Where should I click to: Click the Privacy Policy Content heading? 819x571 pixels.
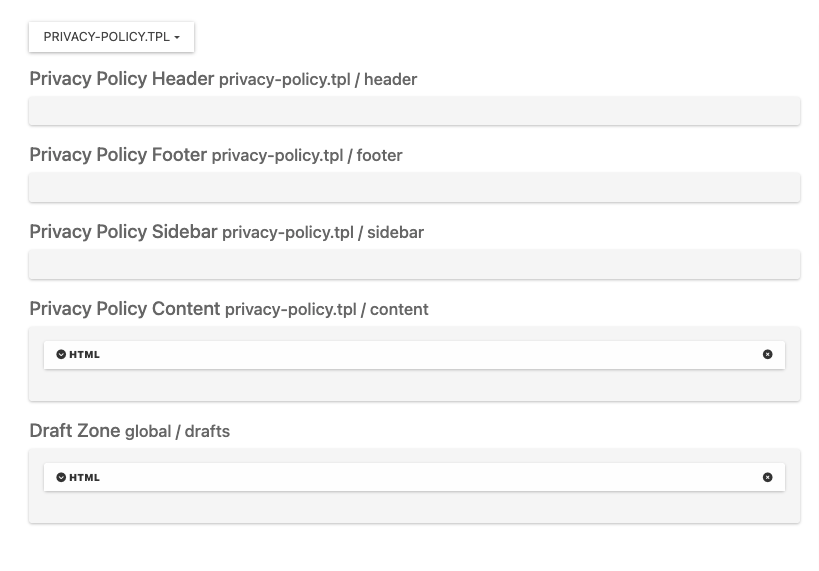[x=125, y=309]
